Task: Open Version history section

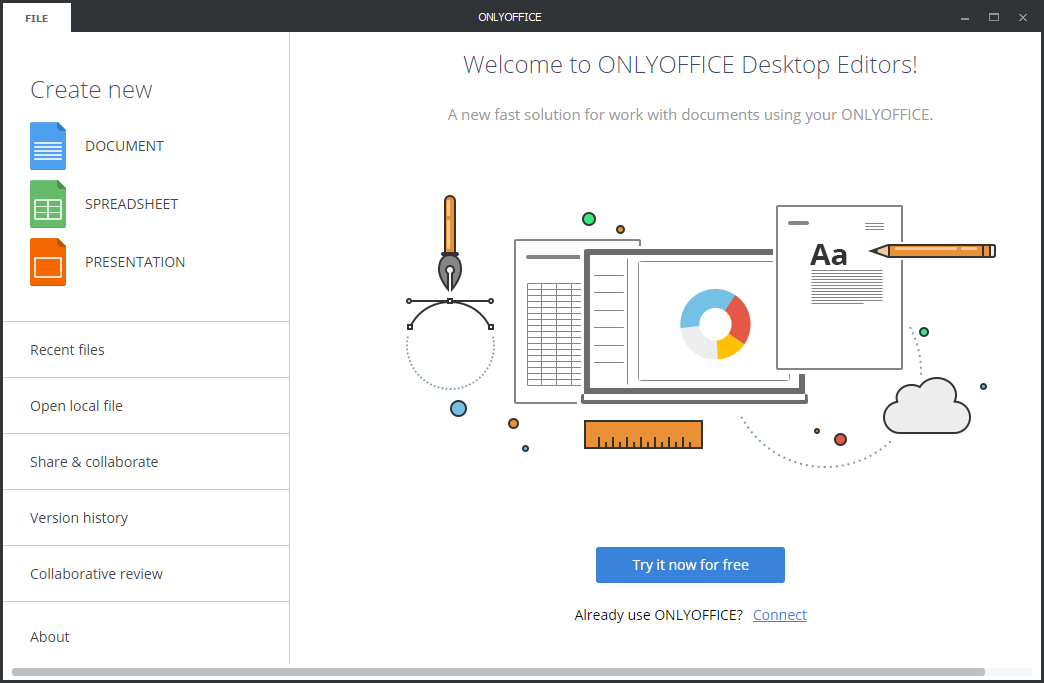Action: [146, 517]
